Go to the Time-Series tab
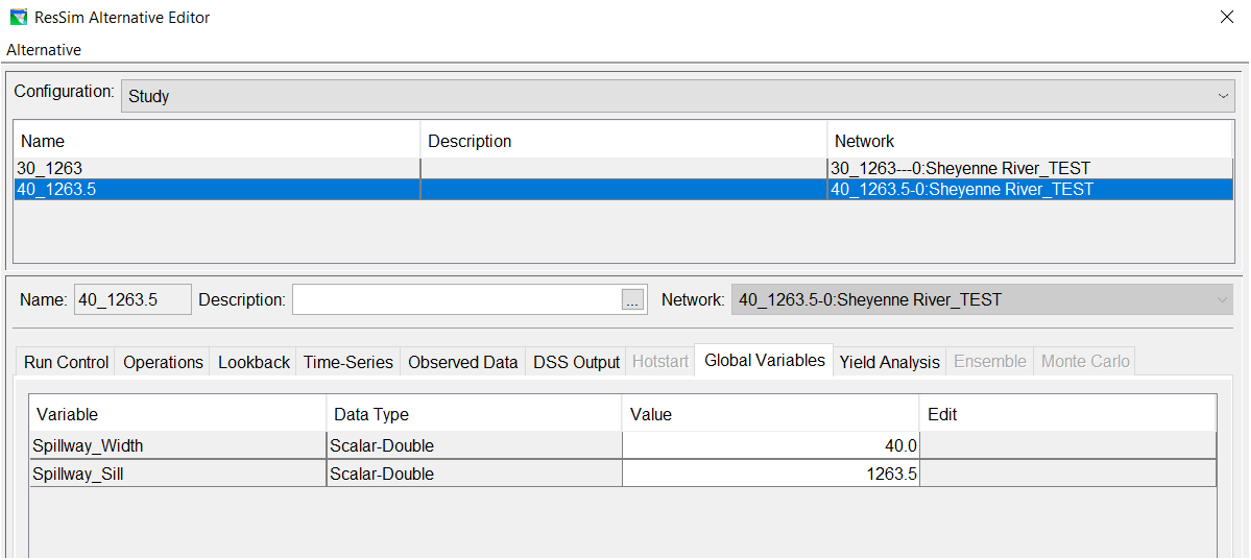This screenshot has width=1251, height=560. pyautogui.click(x=348, y=362)
